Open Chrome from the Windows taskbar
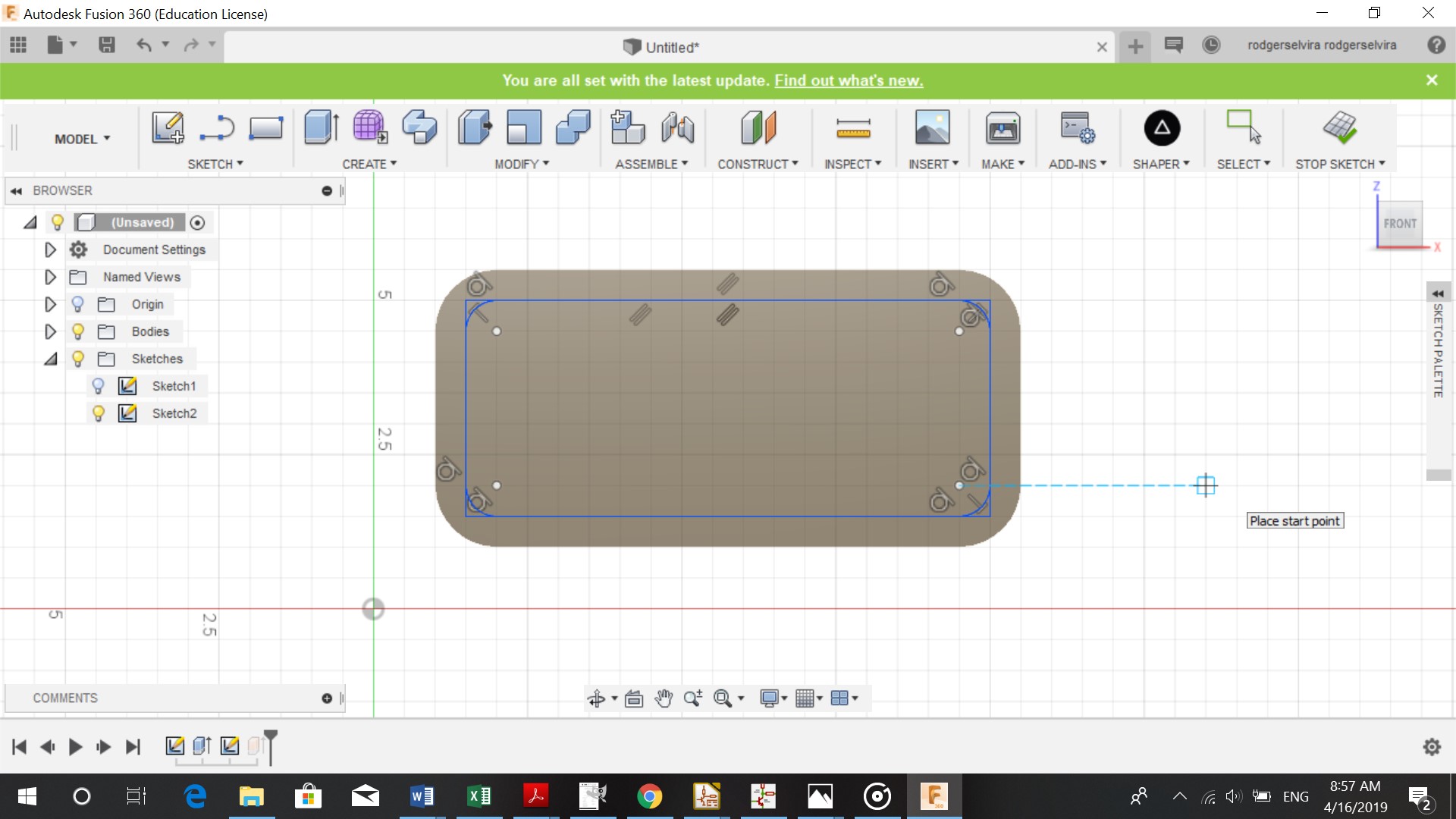Viewport: 1456px width, 819px height. [x=649, y=796]
